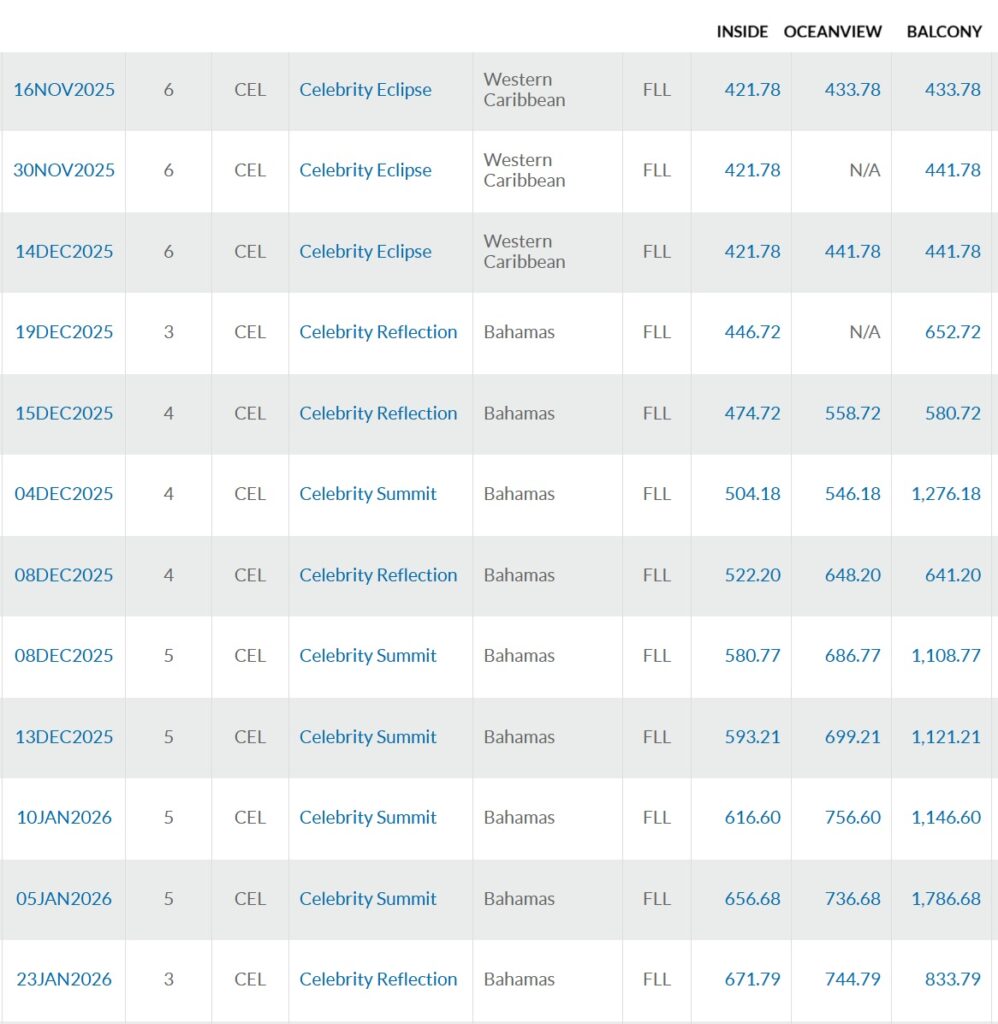Select the 14DEC2025 sailing date
Screen dimensions: 998x1024
point(64,251)
